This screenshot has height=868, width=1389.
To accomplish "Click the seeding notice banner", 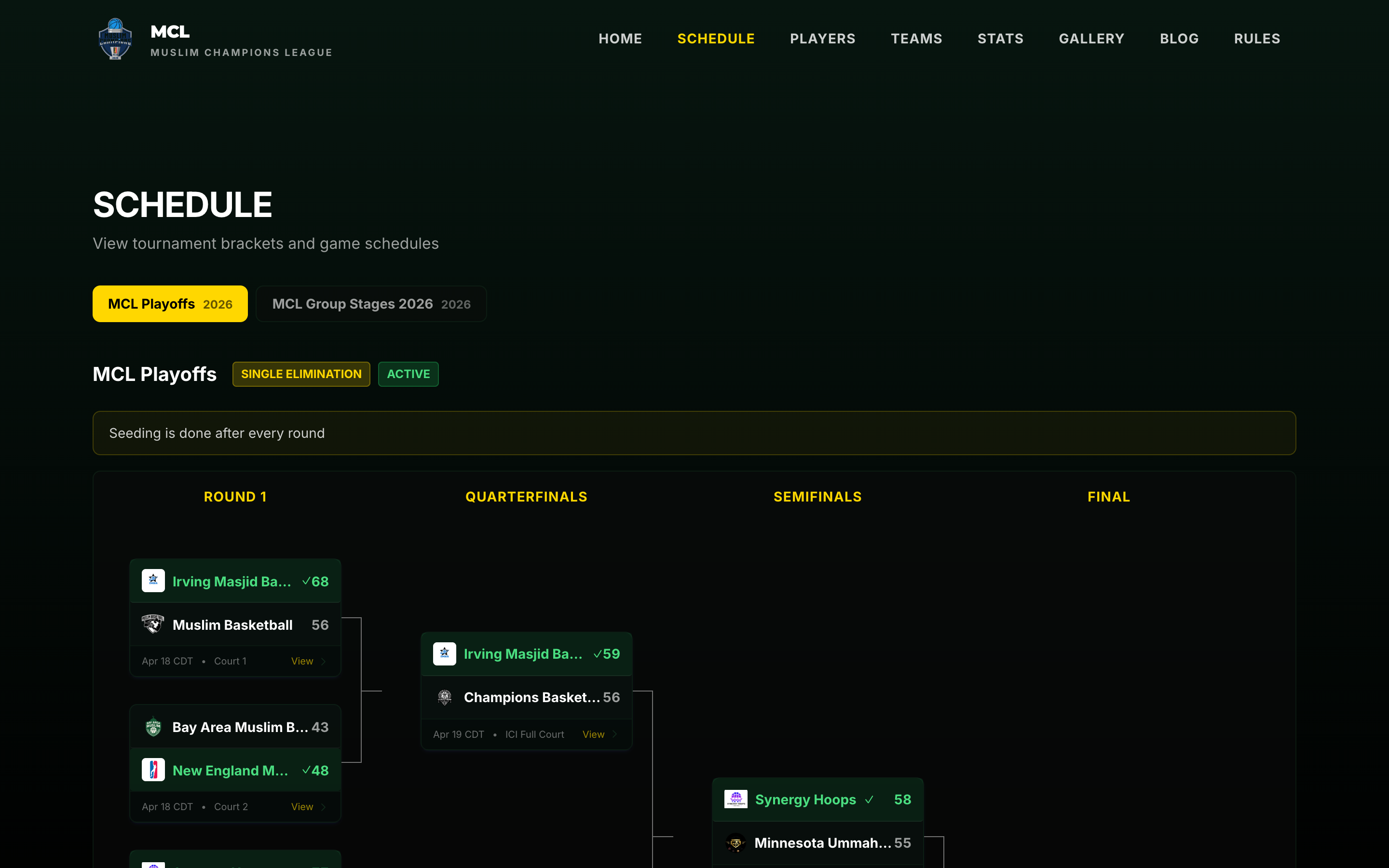I will (x=694, y=433).
